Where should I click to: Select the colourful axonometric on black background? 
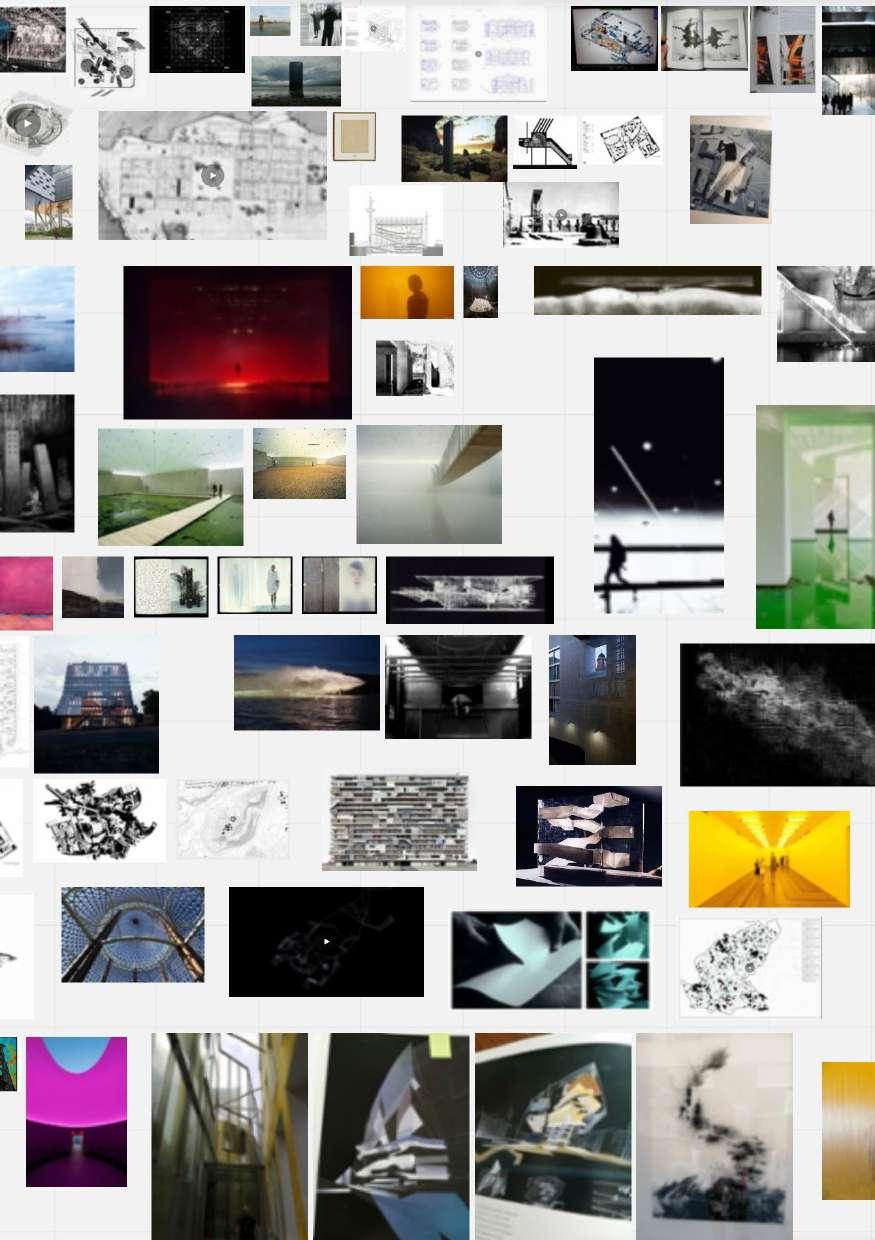[614, 38]
